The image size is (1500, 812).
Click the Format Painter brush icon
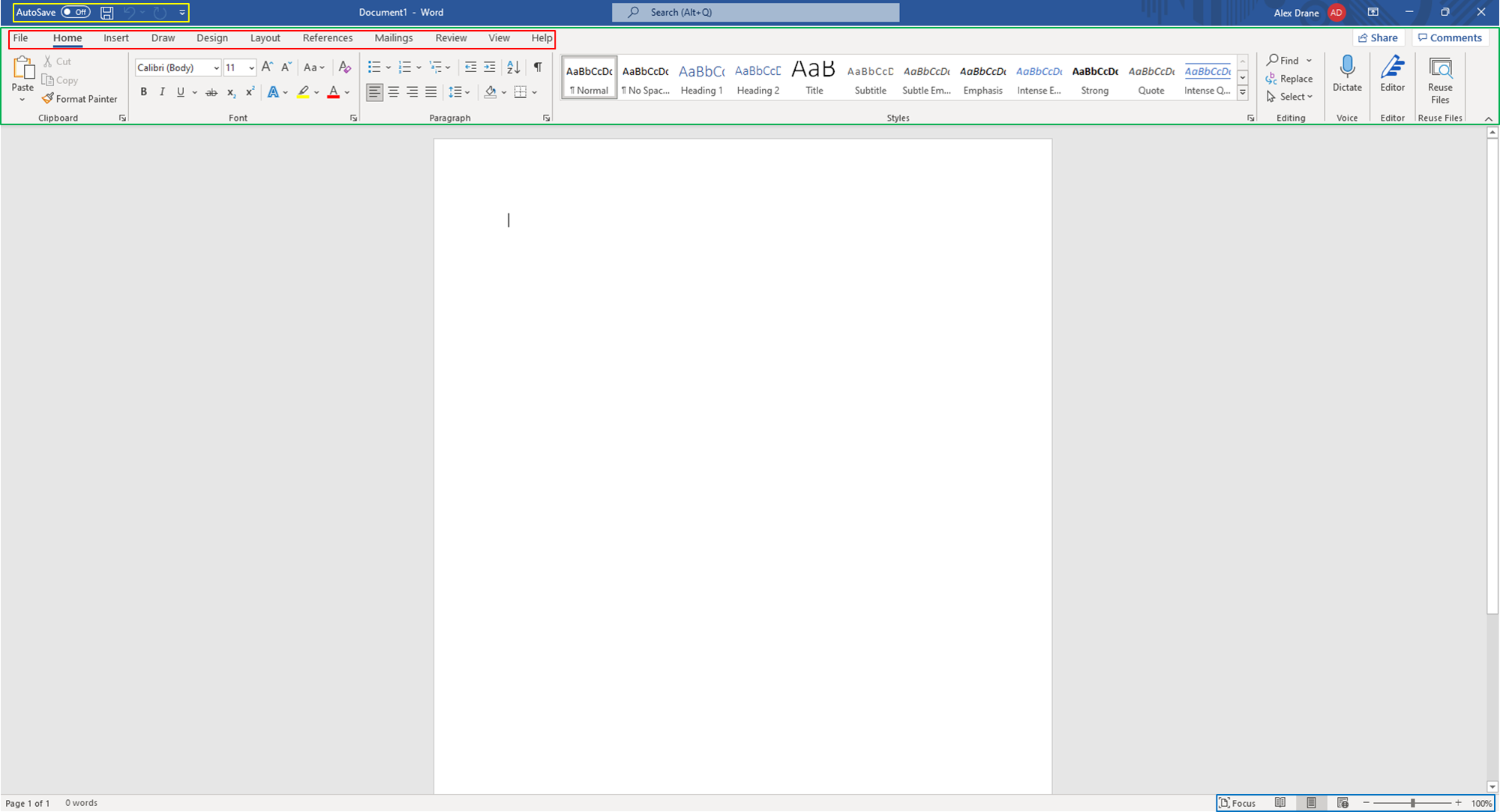(x=48, y=98)
